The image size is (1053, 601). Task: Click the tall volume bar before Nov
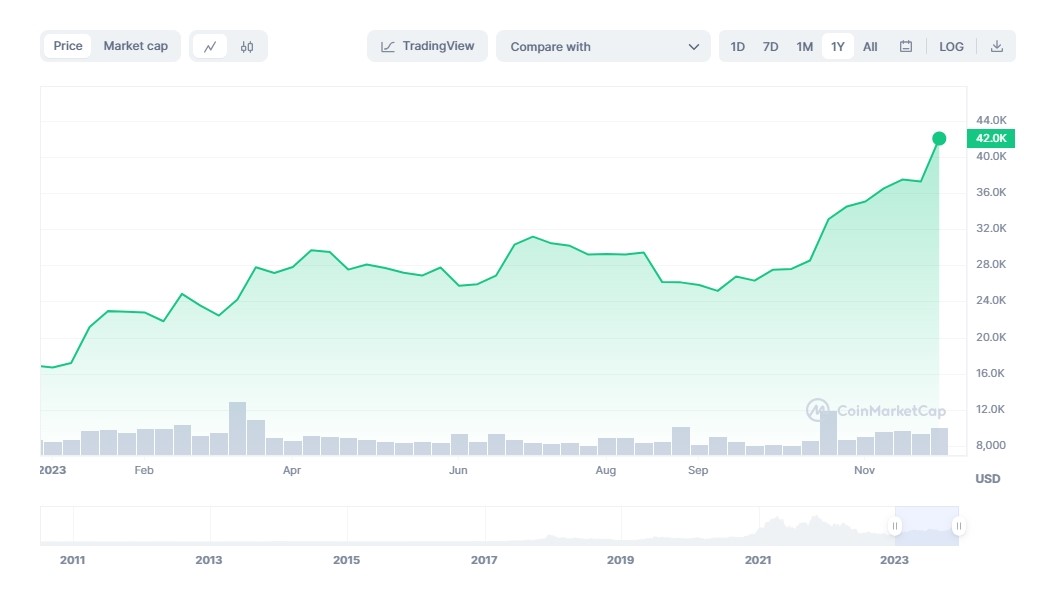click(x=828, y=433)
